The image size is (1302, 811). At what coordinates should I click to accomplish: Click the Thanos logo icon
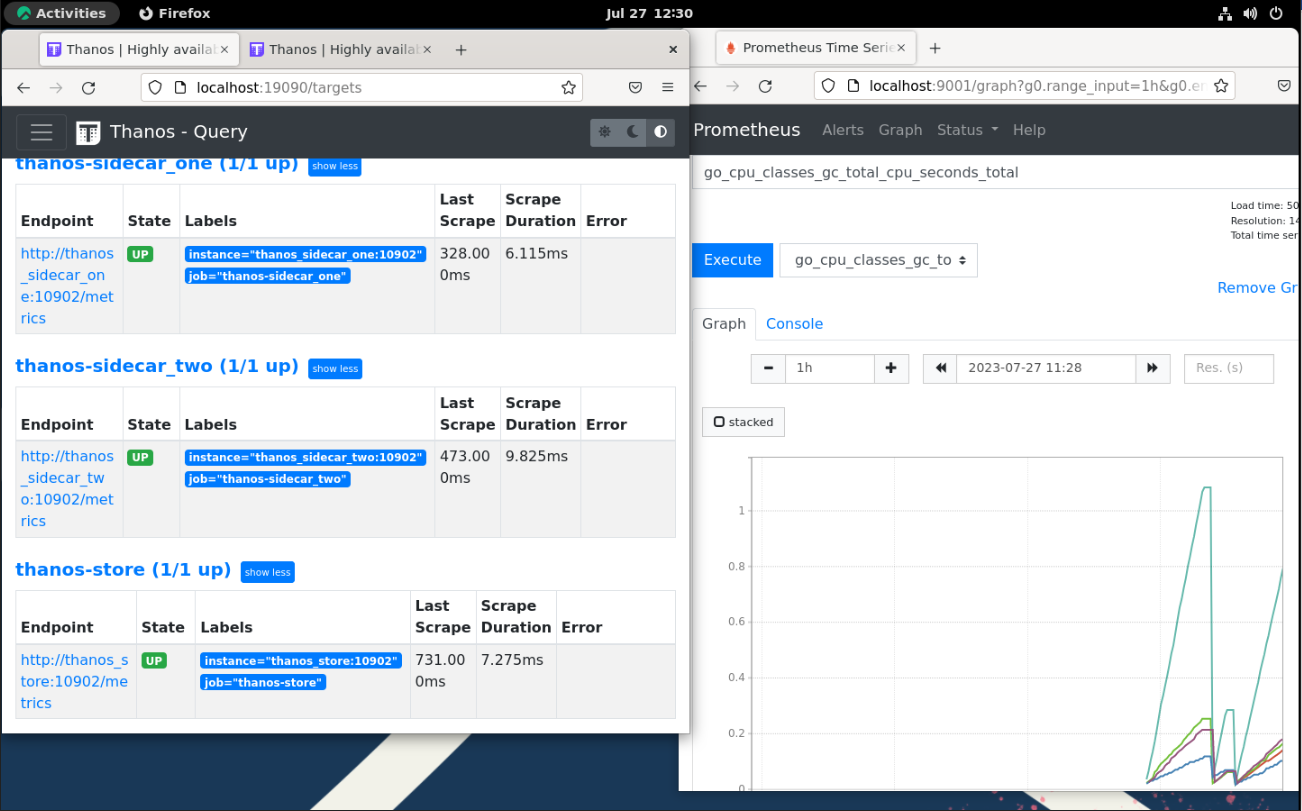pyautogui.click(x=88, y=132)
